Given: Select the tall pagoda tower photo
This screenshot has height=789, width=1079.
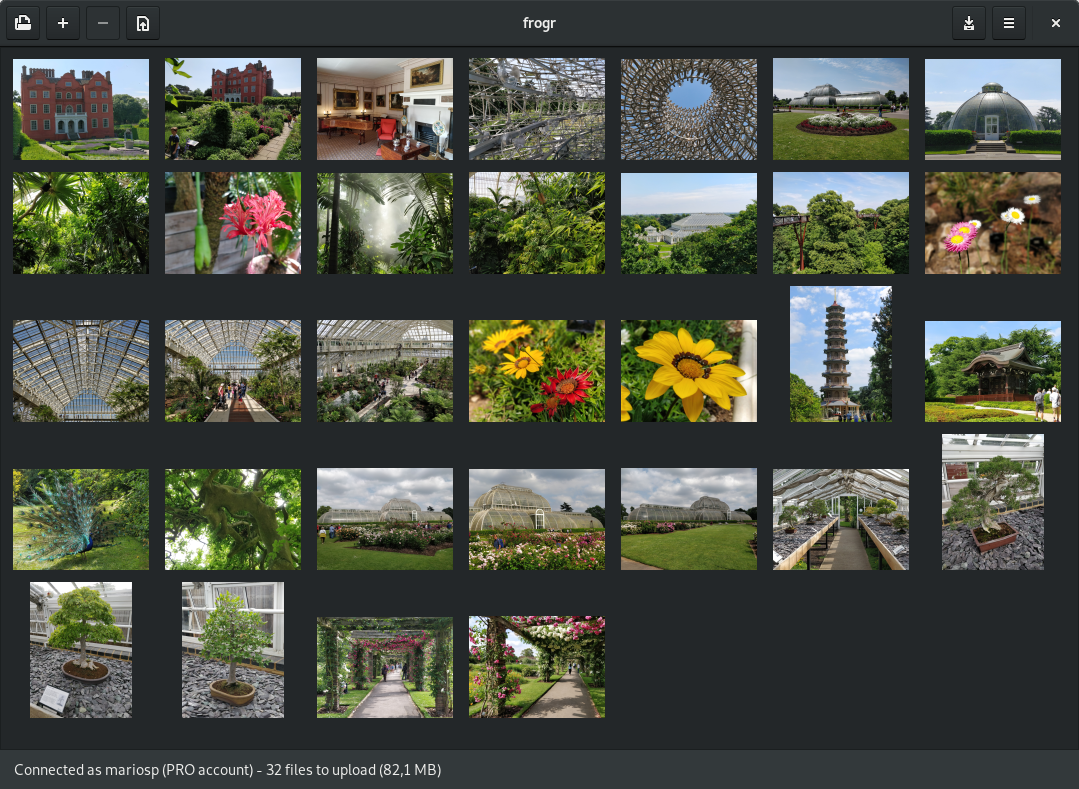Looking at the screenshot, I should (x=841, y=354).
